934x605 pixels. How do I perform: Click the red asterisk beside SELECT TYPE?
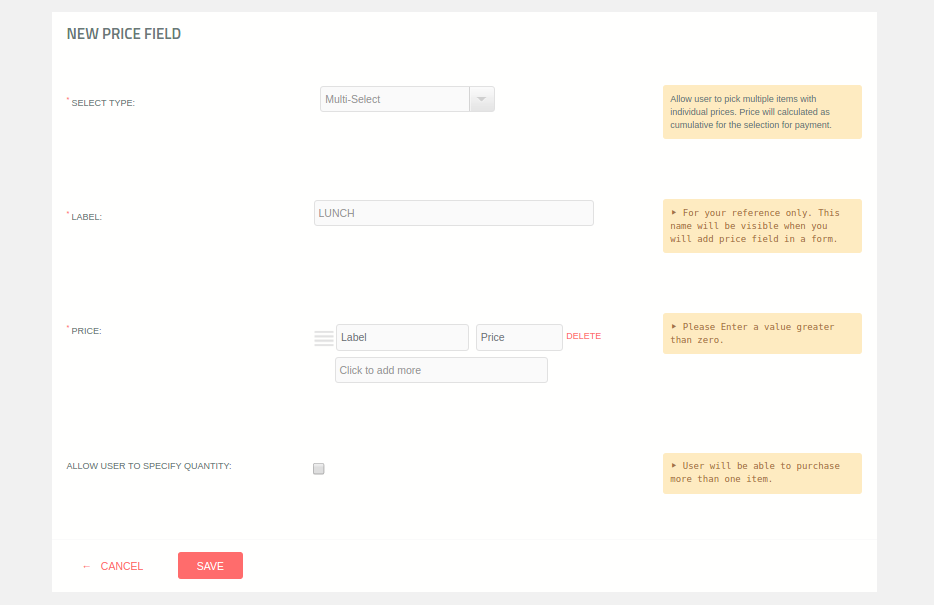(66, 98)
